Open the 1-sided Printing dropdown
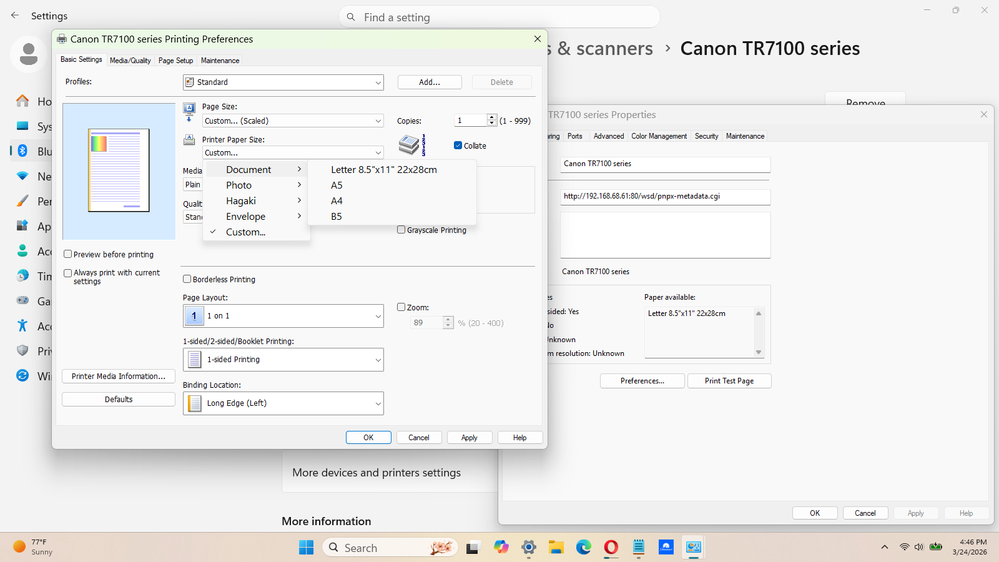999x562 pixels. (284, 359)
